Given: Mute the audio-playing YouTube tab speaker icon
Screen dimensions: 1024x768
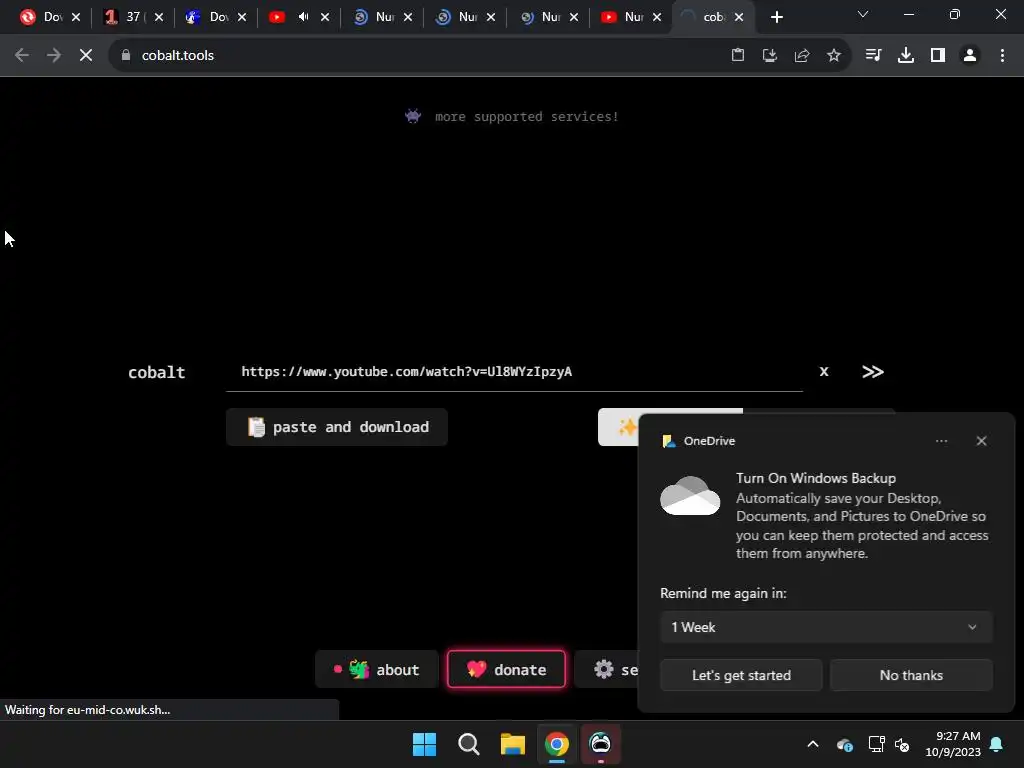Looking at the screenshot, I should (304, 17).
